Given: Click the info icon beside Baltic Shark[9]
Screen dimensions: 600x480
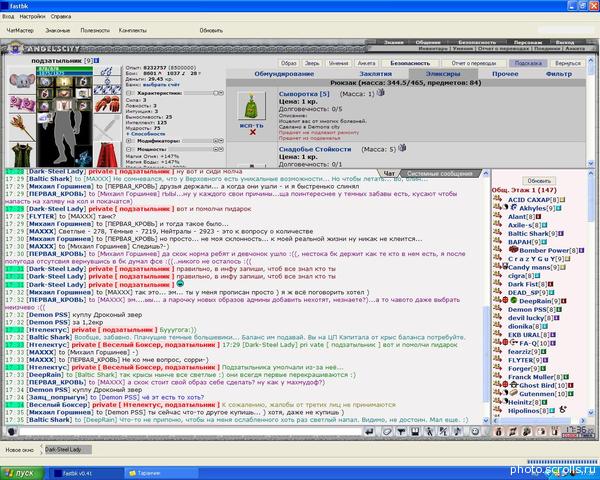Looking at the screenshot, I should (x=561, y=233).
